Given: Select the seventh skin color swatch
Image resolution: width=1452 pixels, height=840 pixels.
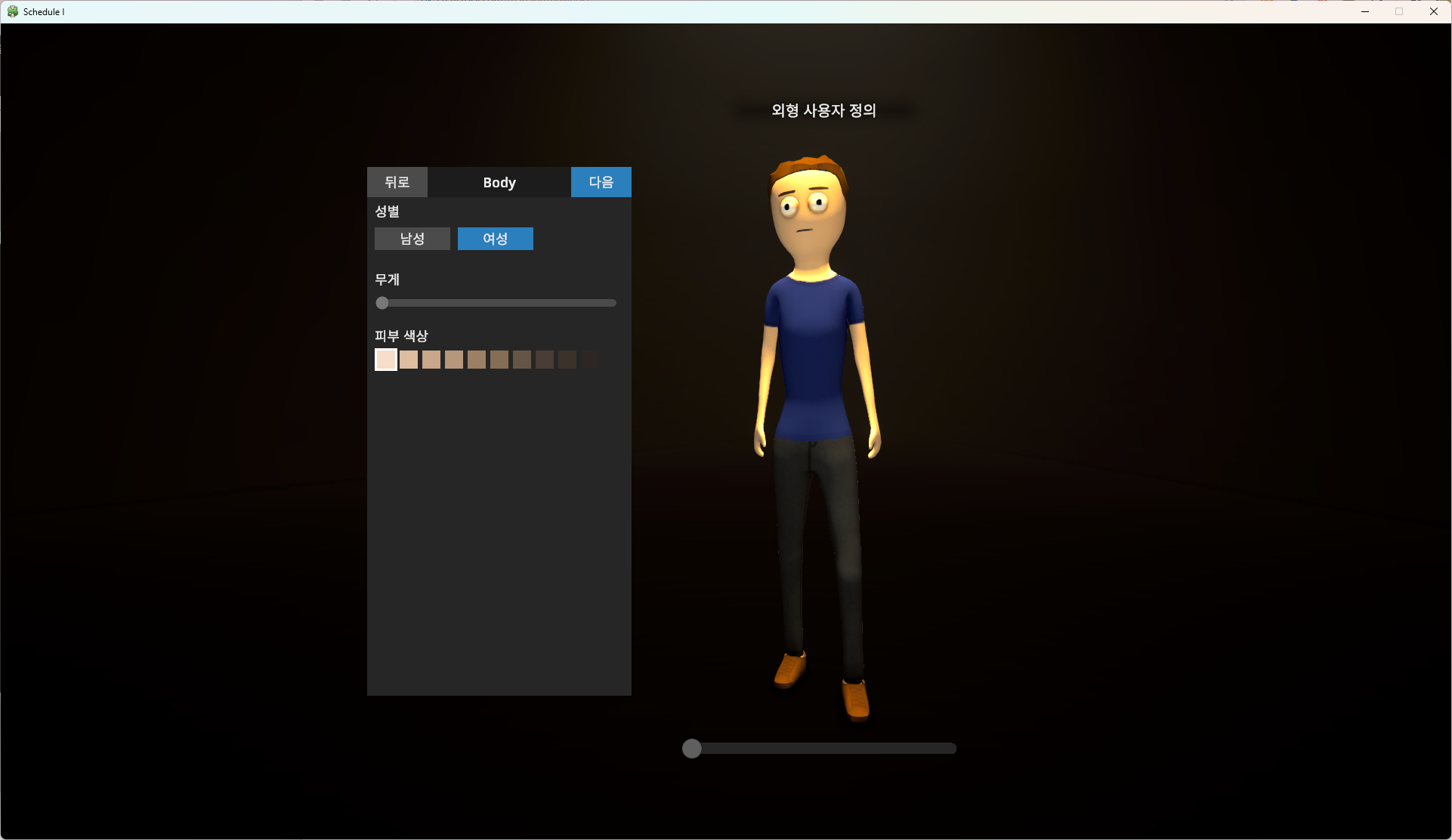Looking at the screenshot, I should 522,360.
